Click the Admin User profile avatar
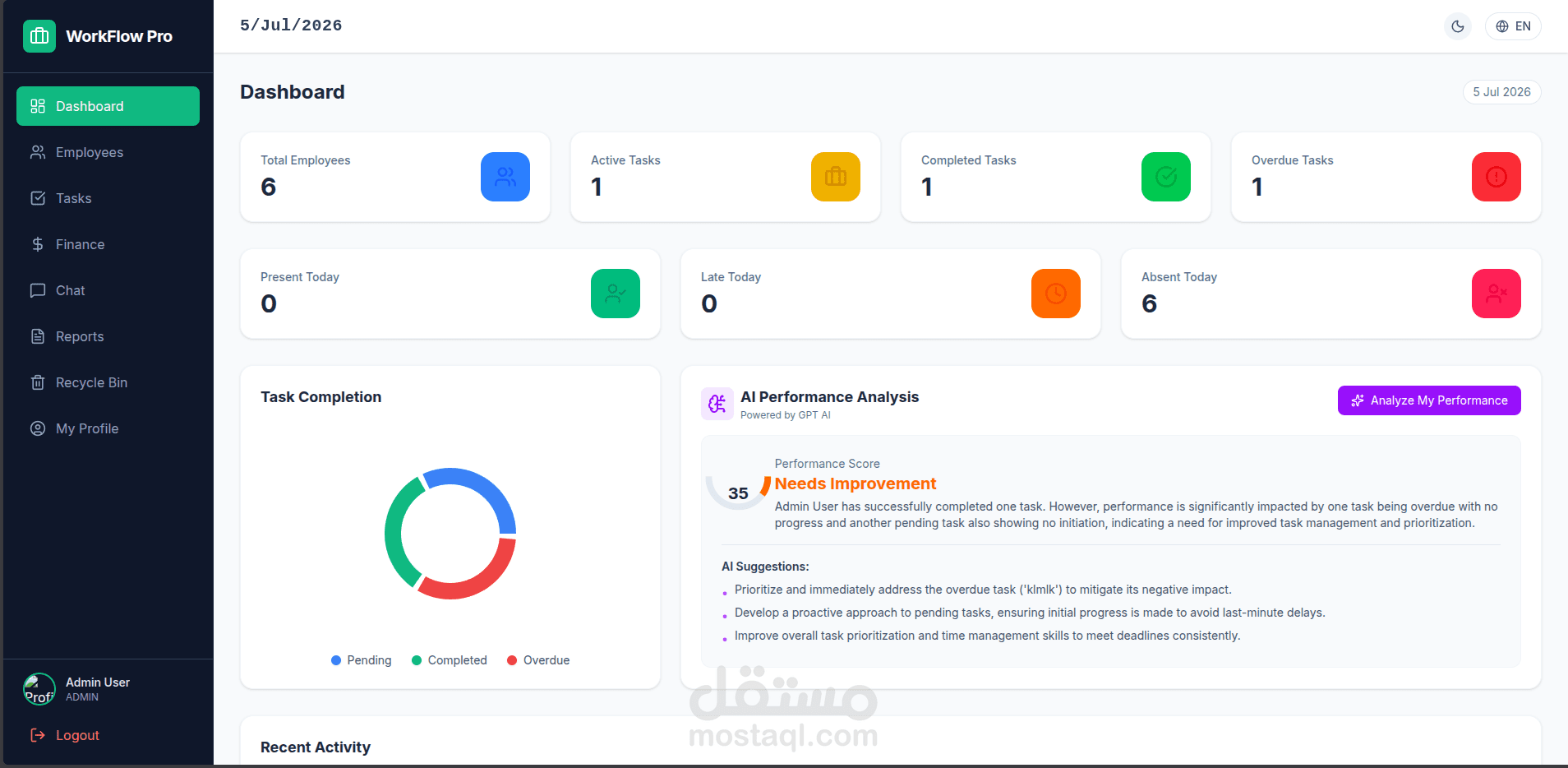 click(39, 689)
